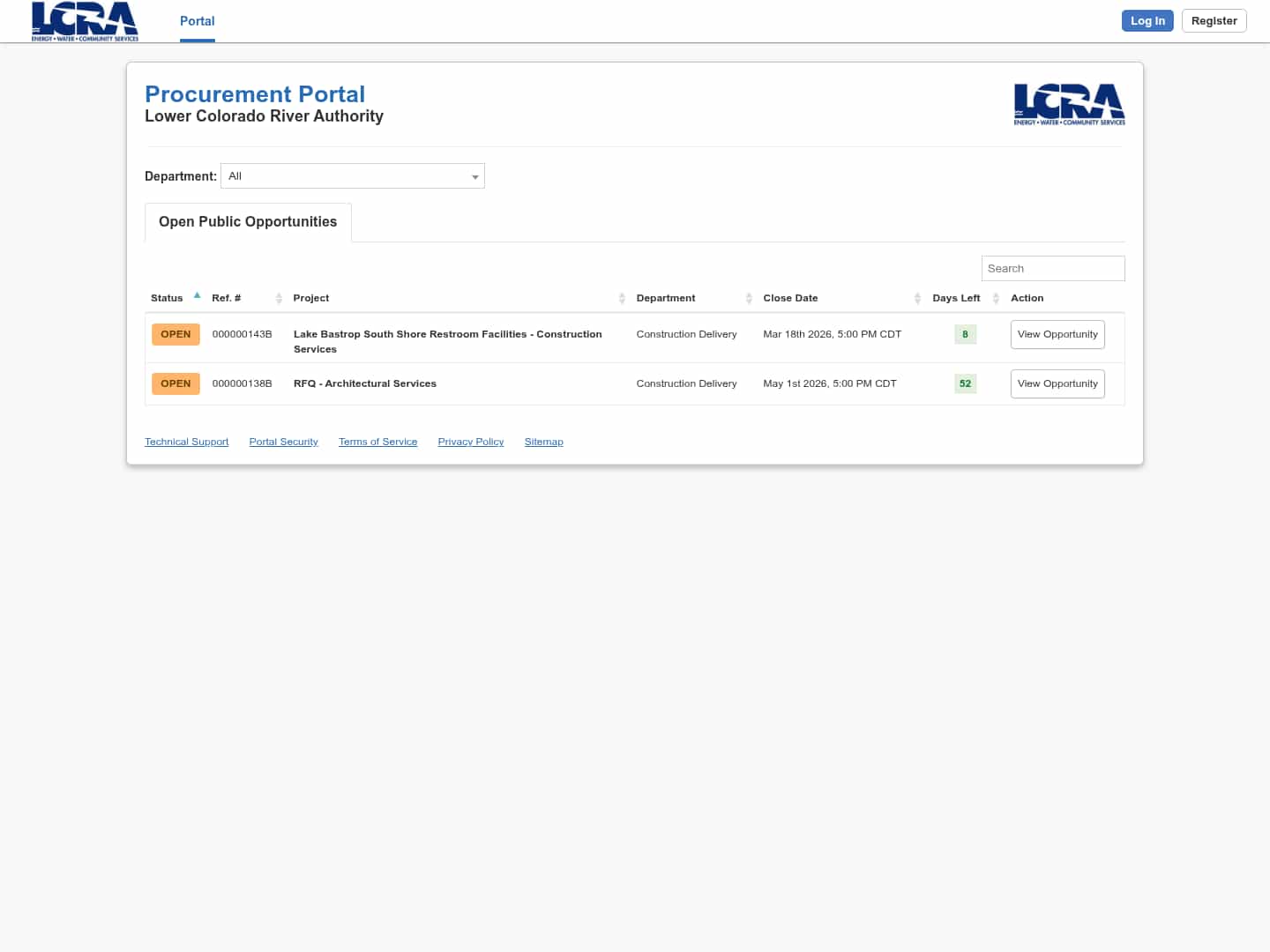The width and height of the screenshot is (1270, 952).
Task: Open the Department filter dropdown showing All
Action: [353, 175]
